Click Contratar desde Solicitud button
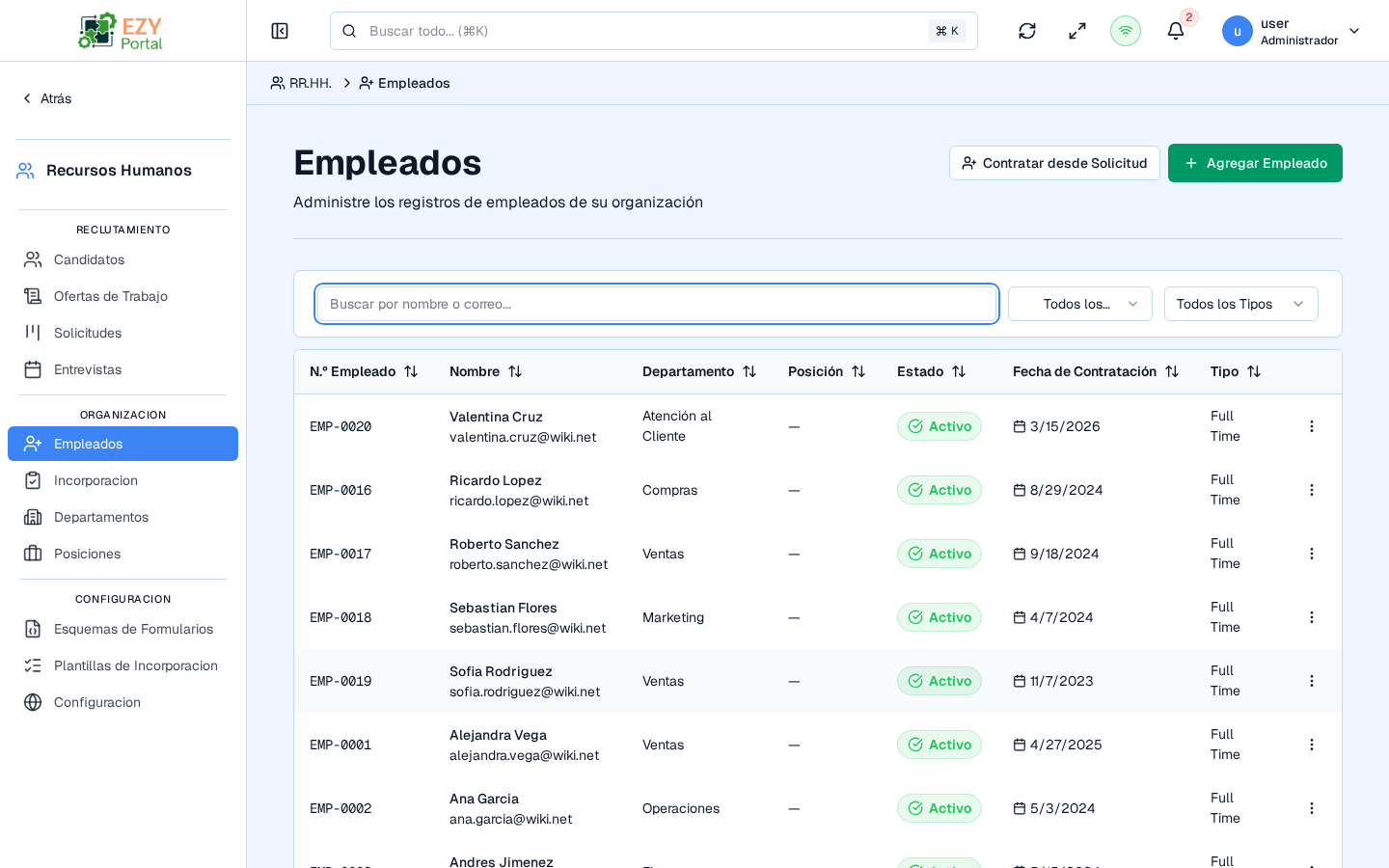 1054,163
